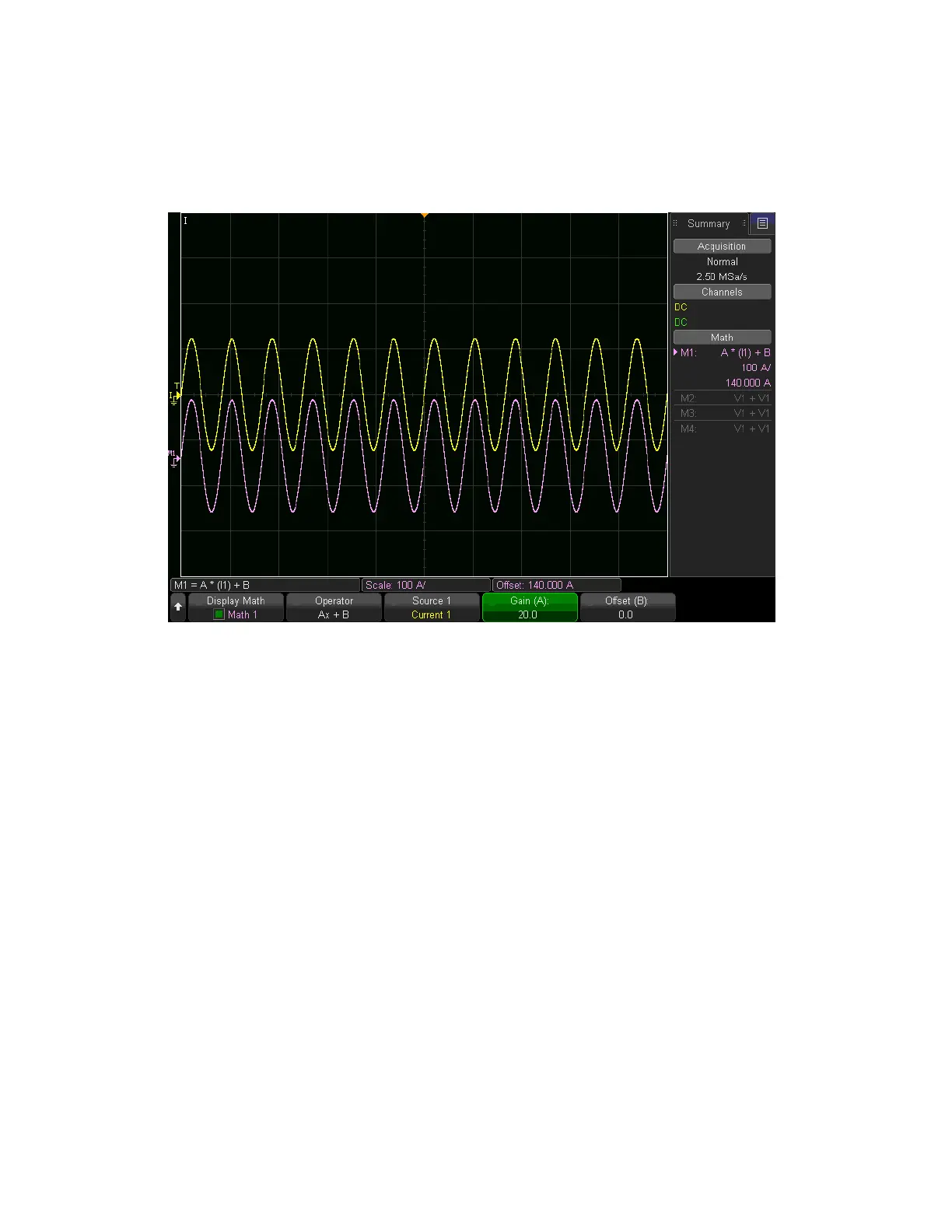Click the green DC channel coupling label
This screenshot has width=952, height=1232.
(x=681, y=322)
